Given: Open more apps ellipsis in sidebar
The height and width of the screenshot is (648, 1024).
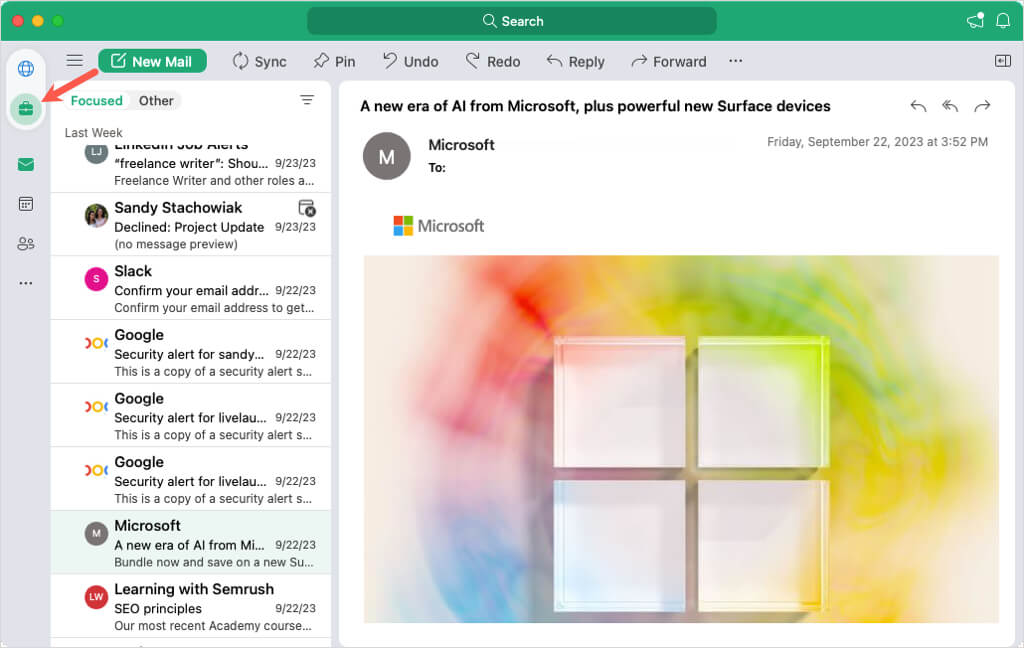Looking at the screenshot, I should coord(26,283).
